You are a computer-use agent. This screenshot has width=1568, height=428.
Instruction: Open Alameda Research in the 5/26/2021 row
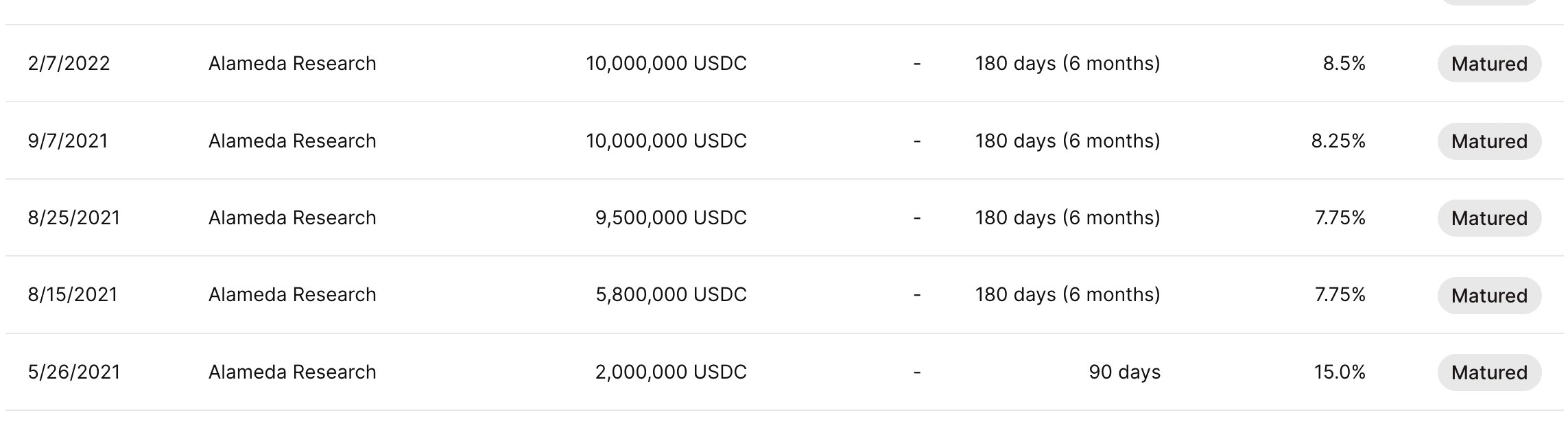[x=292, y=372]
